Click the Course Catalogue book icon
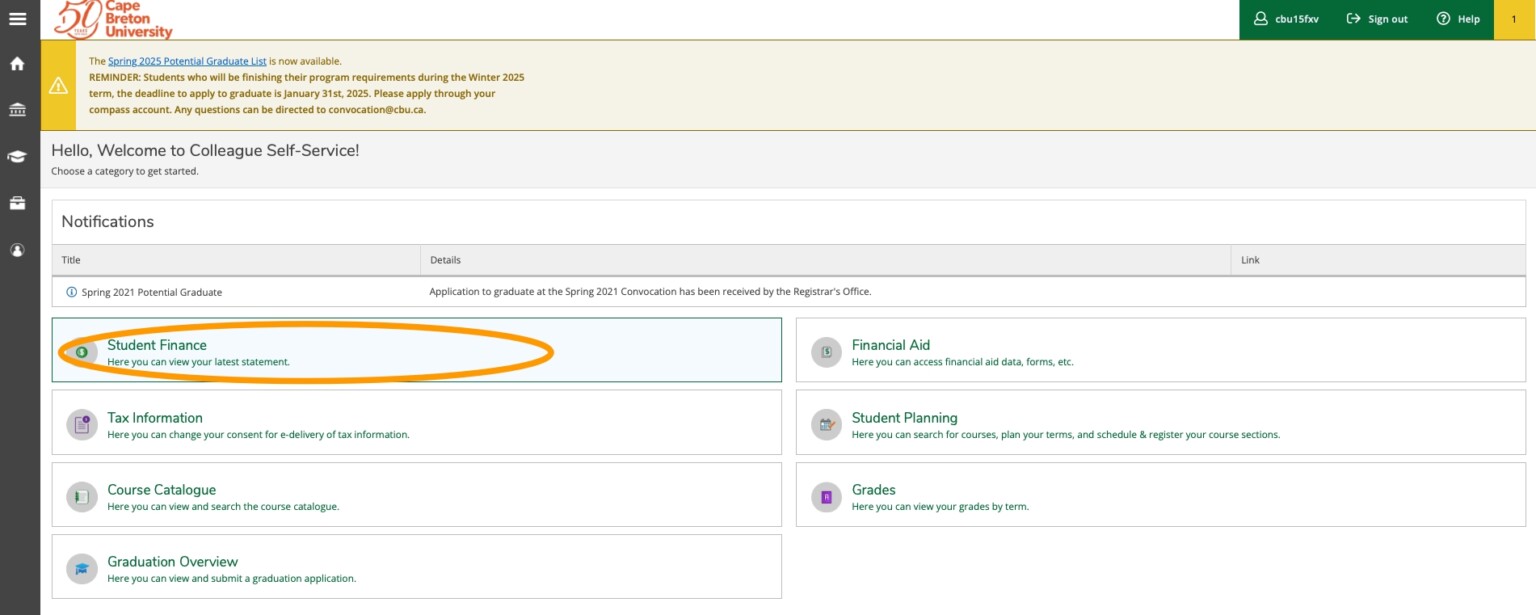 (x=82, y=497)
